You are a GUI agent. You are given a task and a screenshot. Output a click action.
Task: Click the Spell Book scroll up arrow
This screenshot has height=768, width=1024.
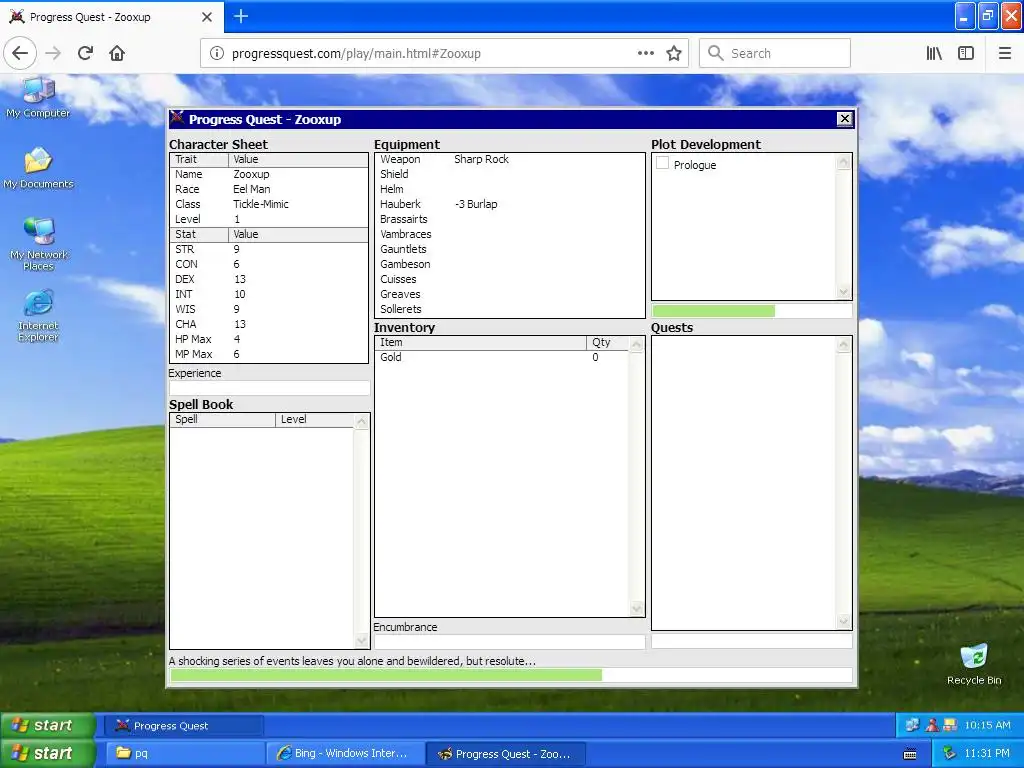(361, 422)
